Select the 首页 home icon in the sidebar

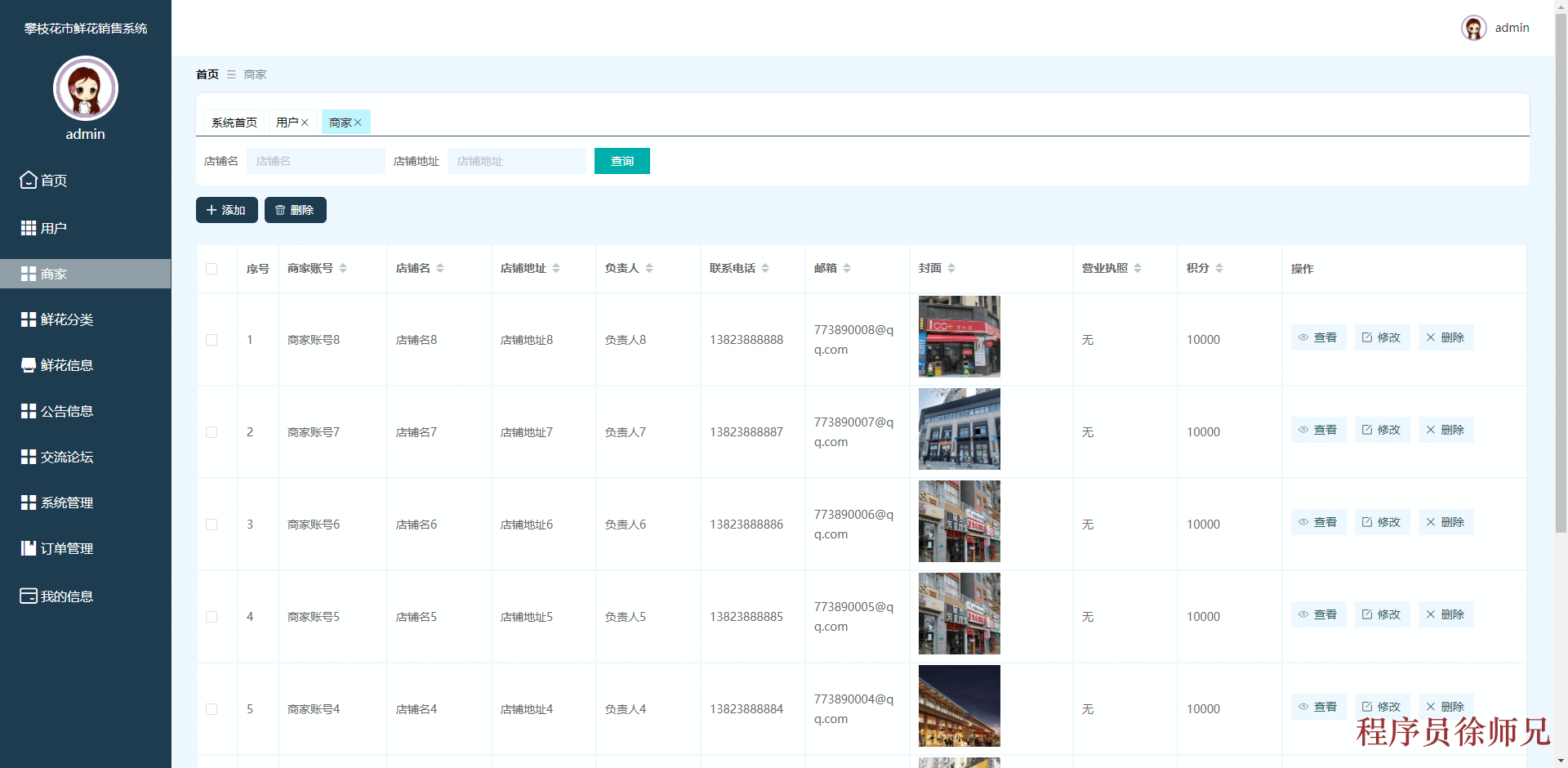(27, 180)
